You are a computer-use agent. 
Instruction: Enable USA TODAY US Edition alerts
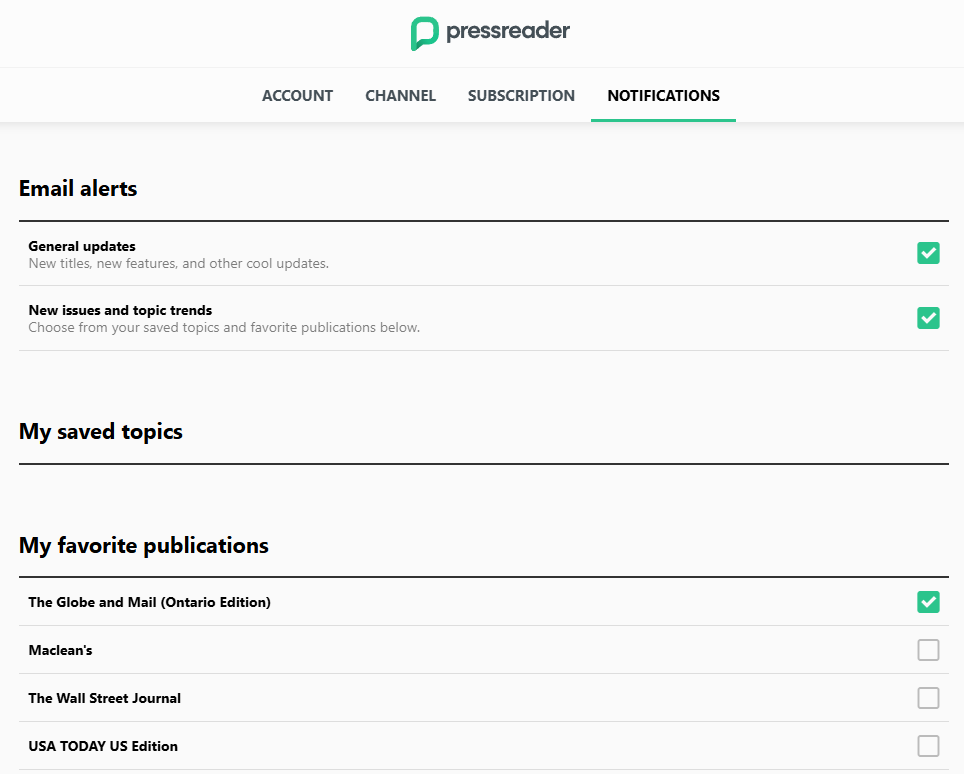(x=928, y=746)
